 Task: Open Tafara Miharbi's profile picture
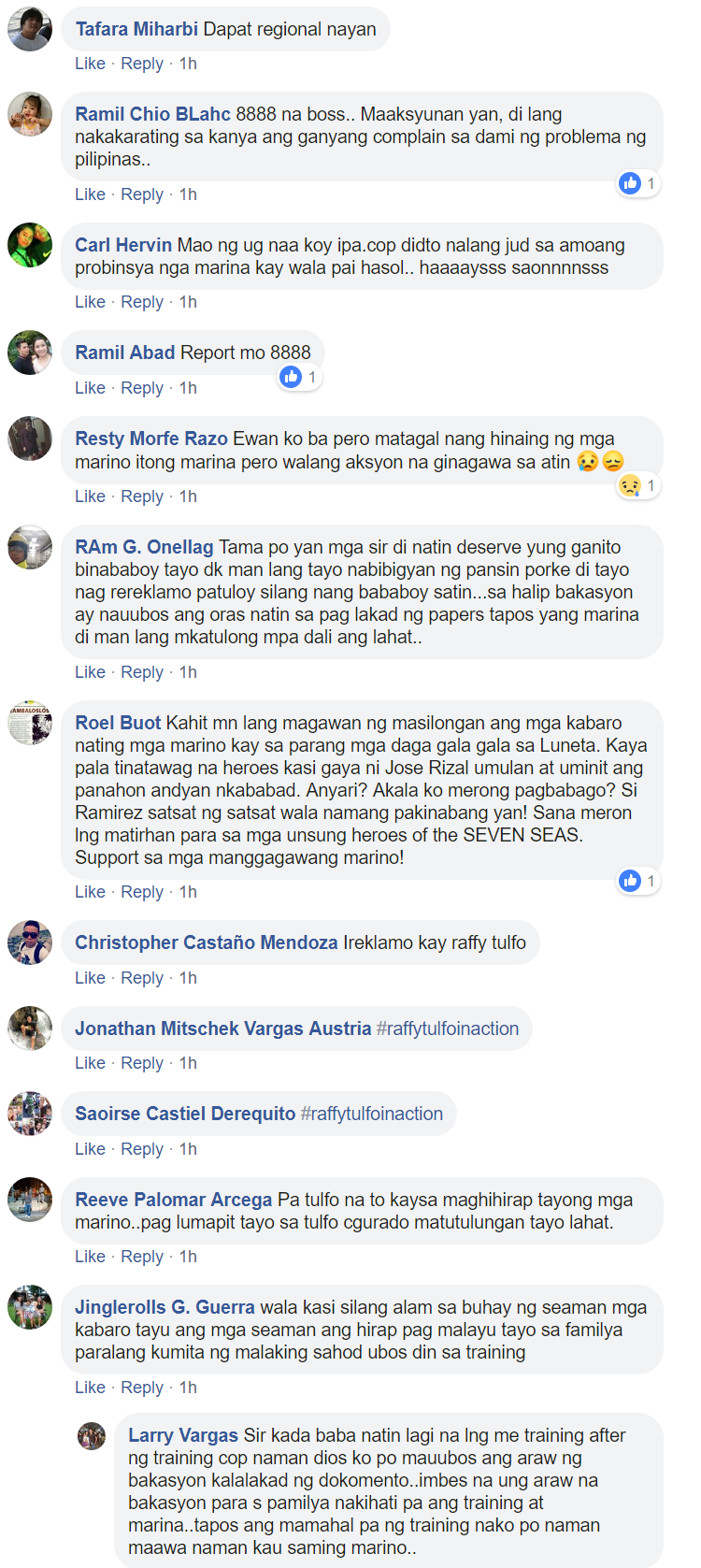(x=30, y=29)
